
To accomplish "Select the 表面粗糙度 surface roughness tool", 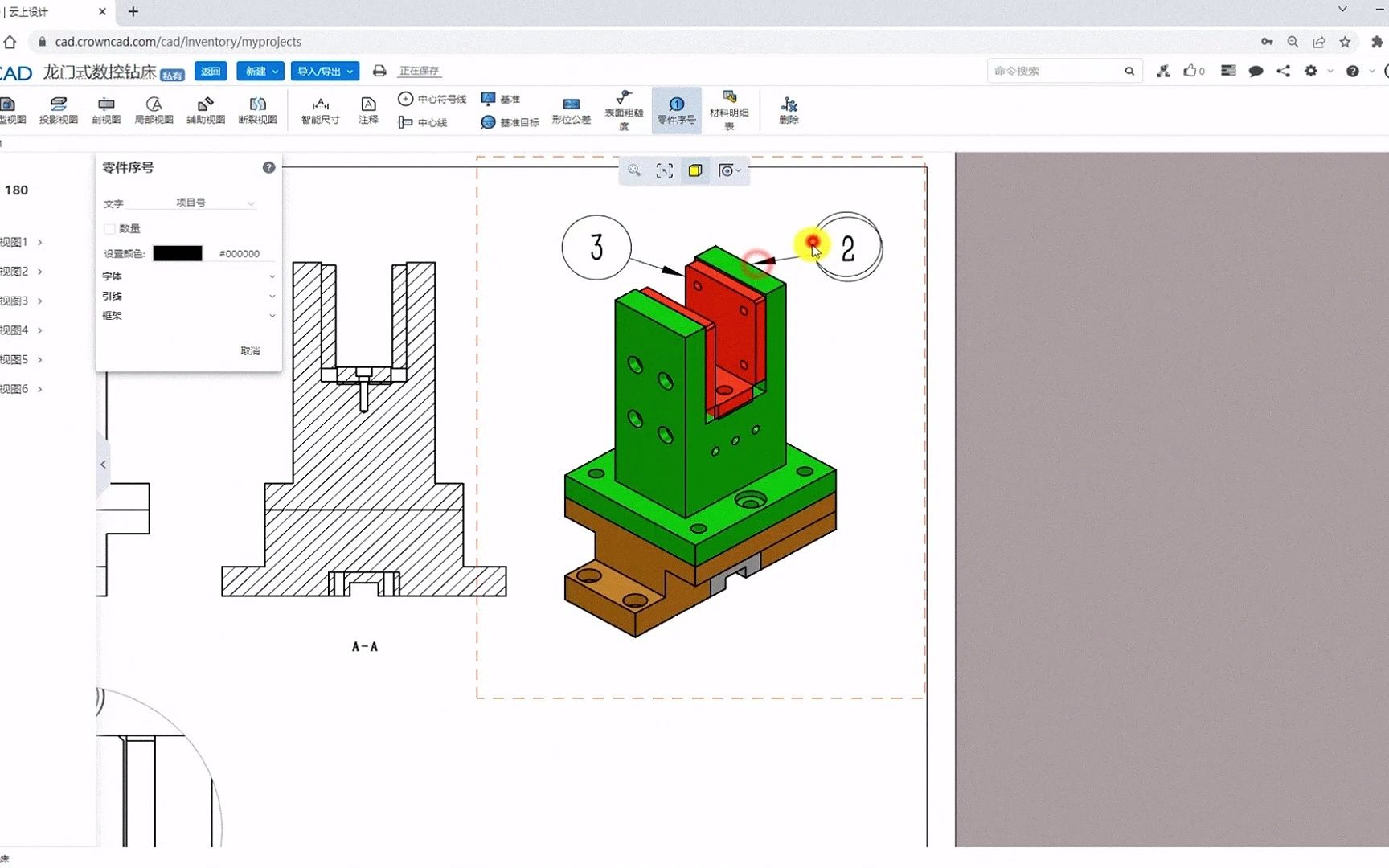I will (624, 110).
